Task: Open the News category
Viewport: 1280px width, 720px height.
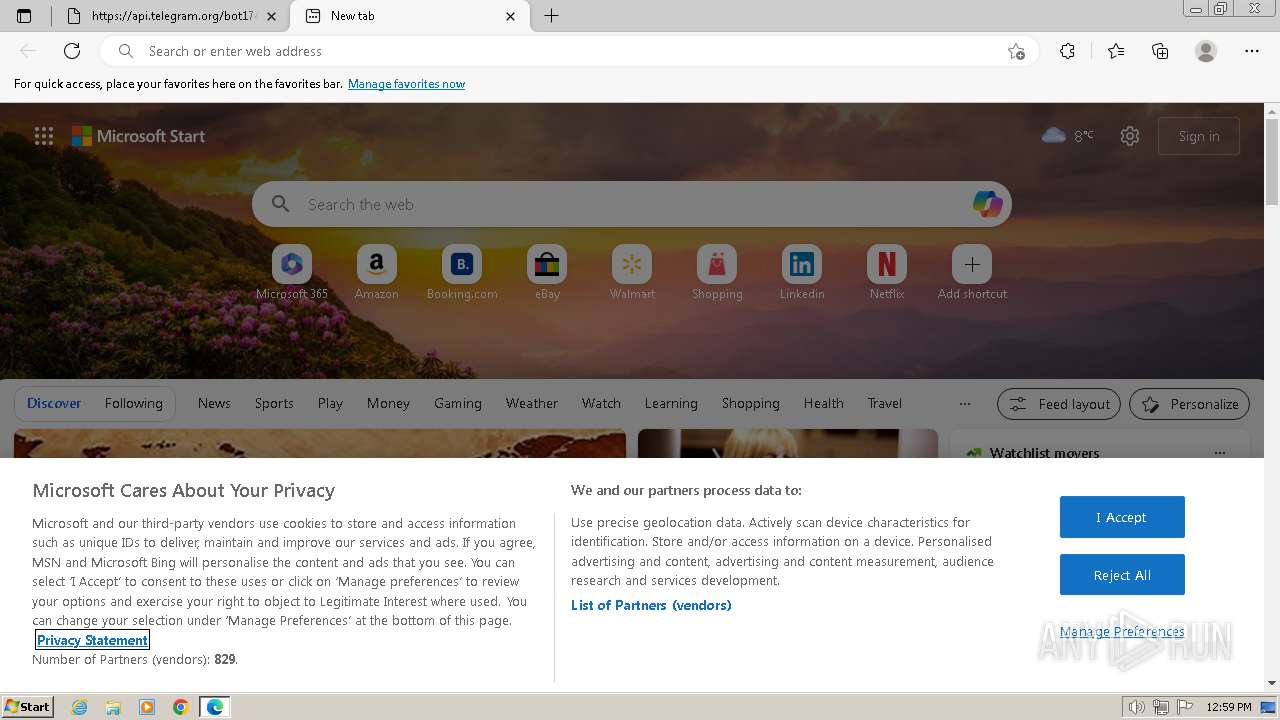Action: (x=214, y=403)
